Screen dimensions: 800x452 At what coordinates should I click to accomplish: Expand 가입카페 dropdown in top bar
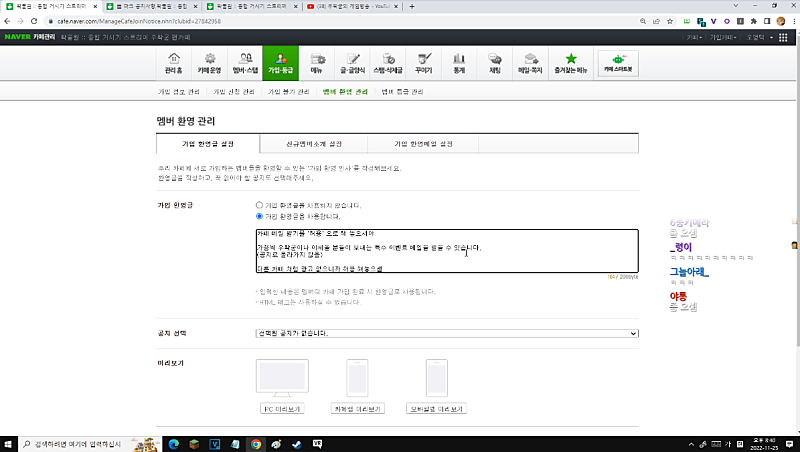pos(722,37)
